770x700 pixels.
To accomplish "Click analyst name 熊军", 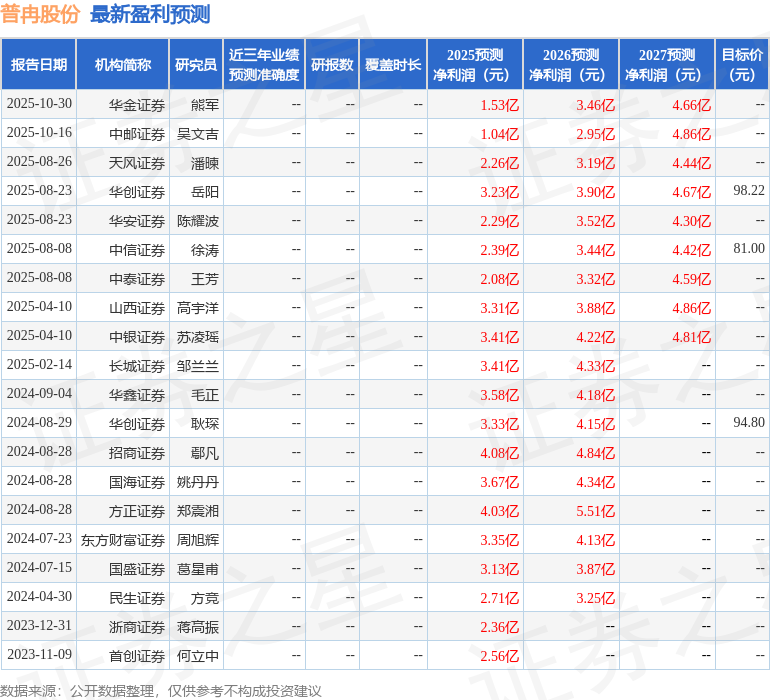I will (x=205, y=105).
